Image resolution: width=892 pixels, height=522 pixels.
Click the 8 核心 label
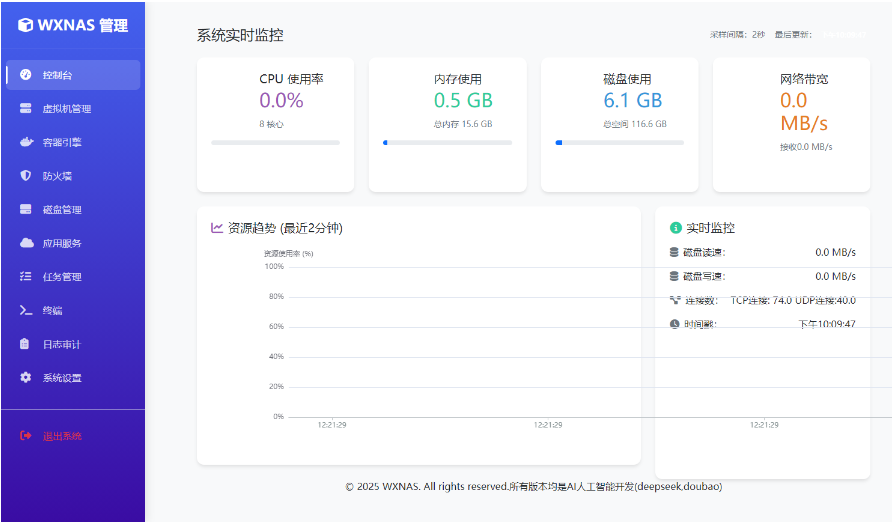pos(271,123)
